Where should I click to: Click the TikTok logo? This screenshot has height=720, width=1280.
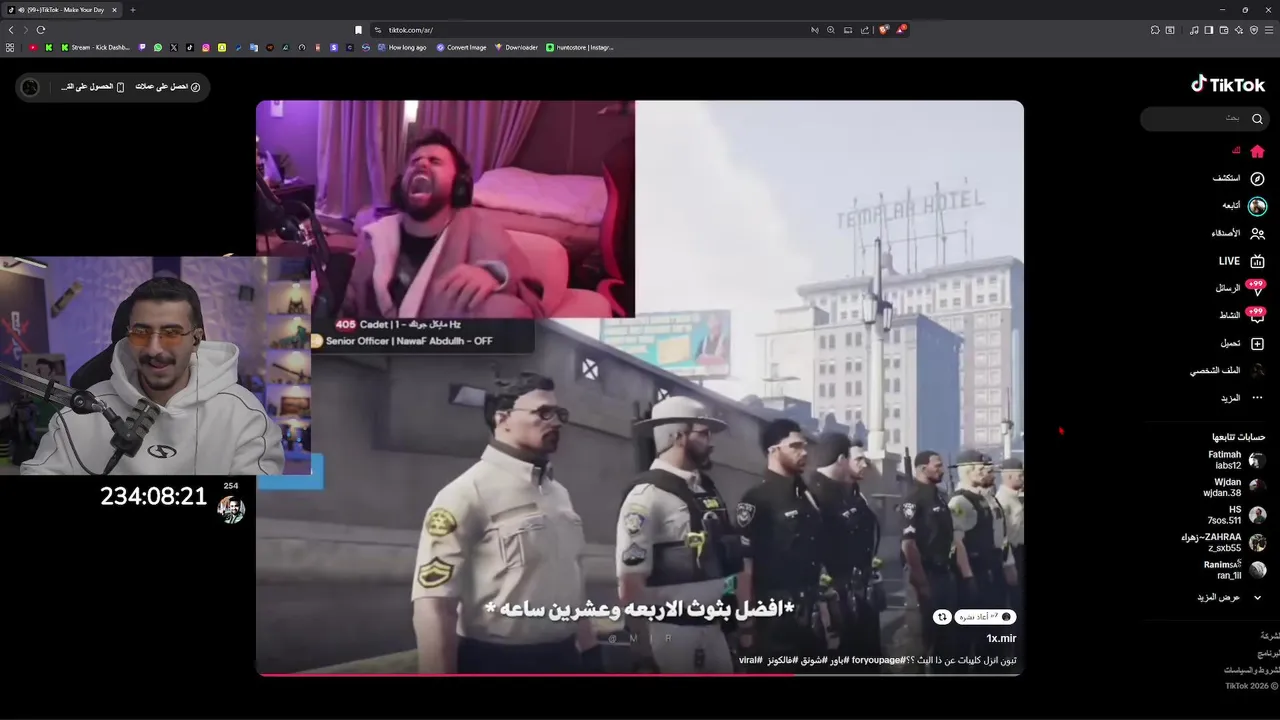1228,85
